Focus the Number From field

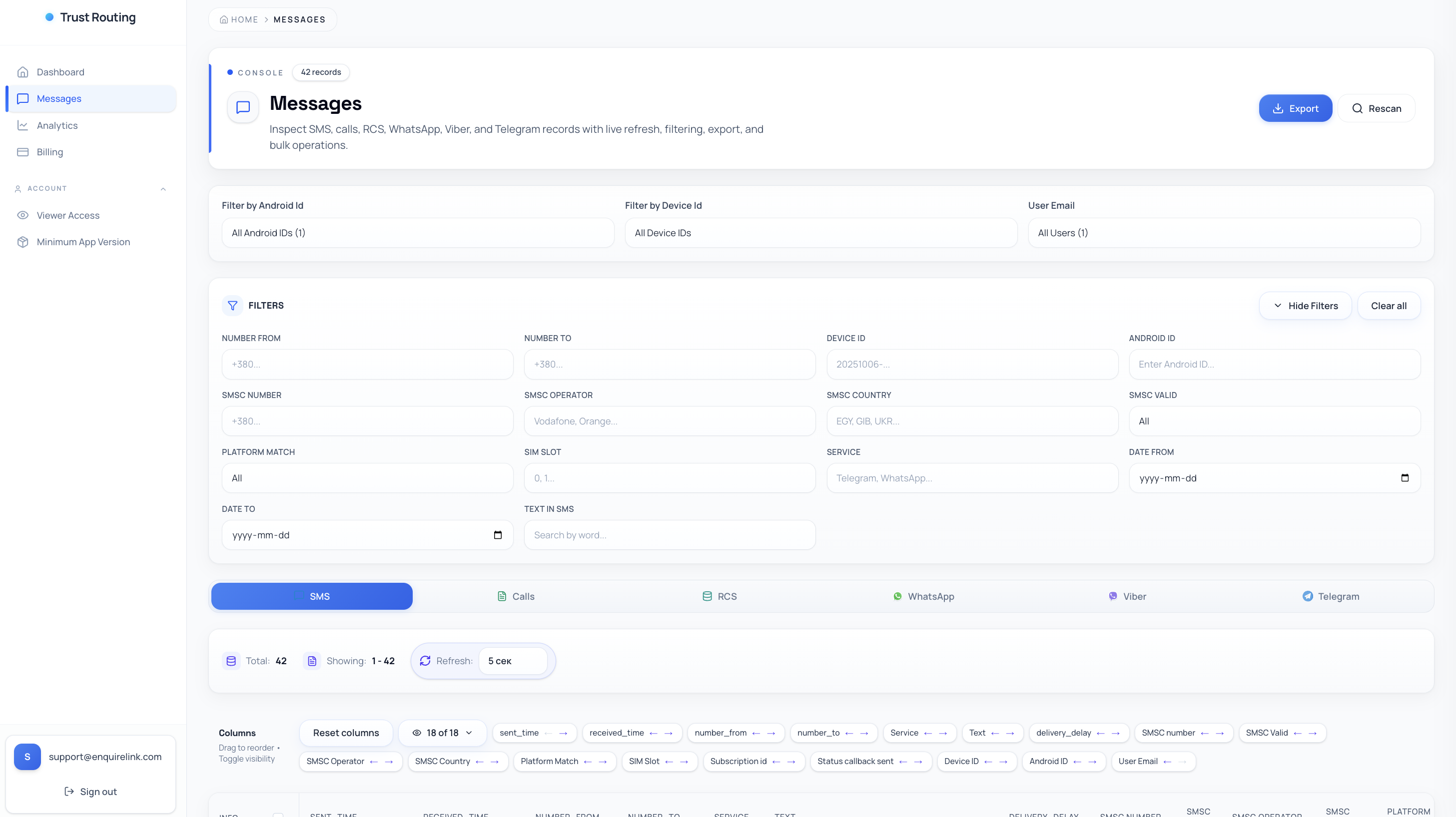(367, 365)
